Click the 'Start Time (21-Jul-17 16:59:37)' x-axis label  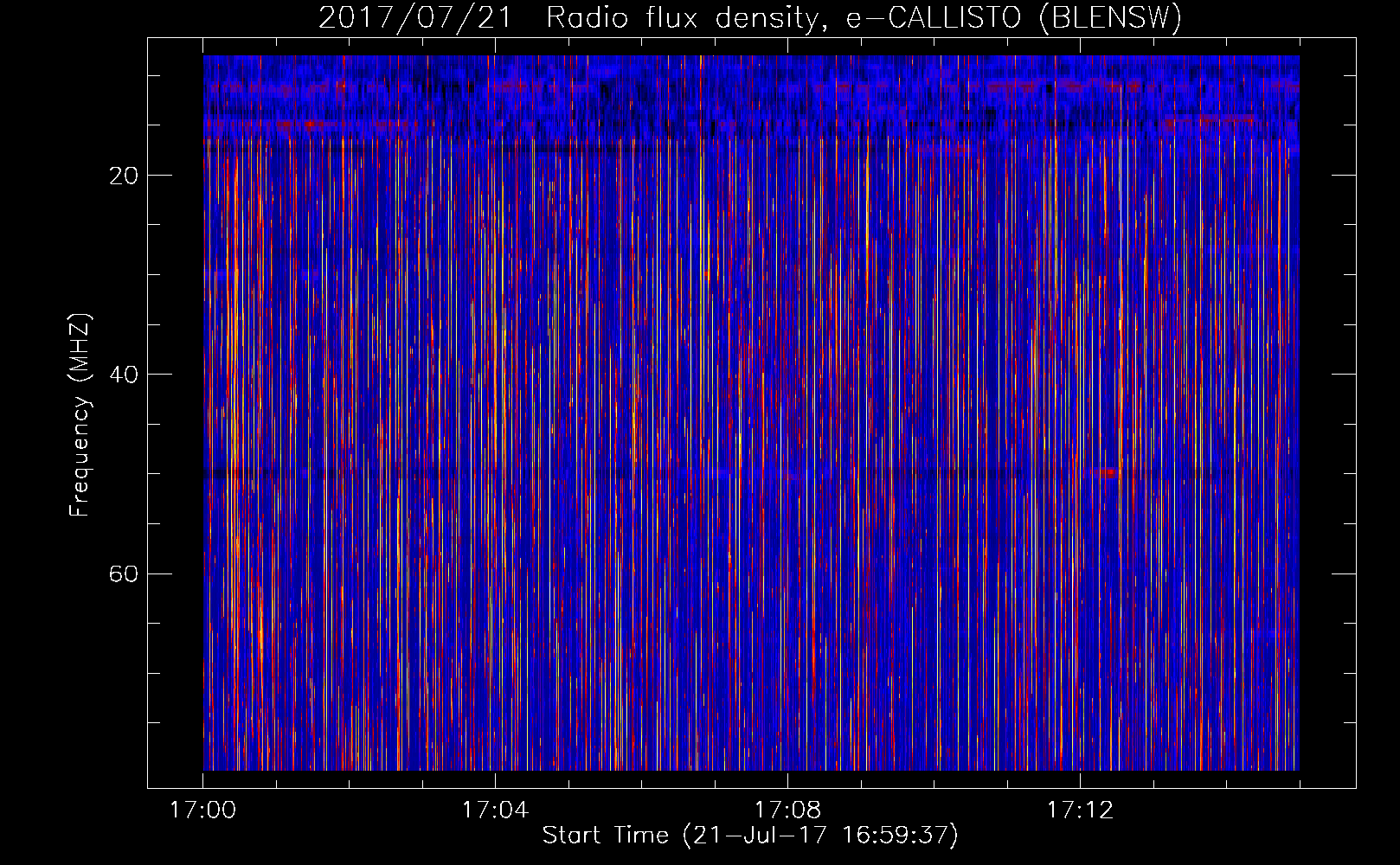pos(750,836)
